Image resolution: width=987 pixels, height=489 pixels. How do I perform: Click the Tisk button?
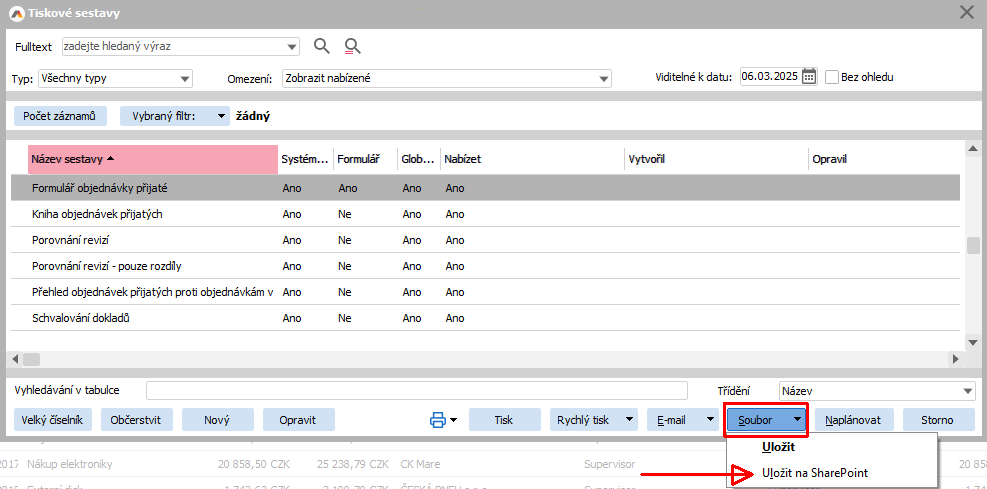504,420
